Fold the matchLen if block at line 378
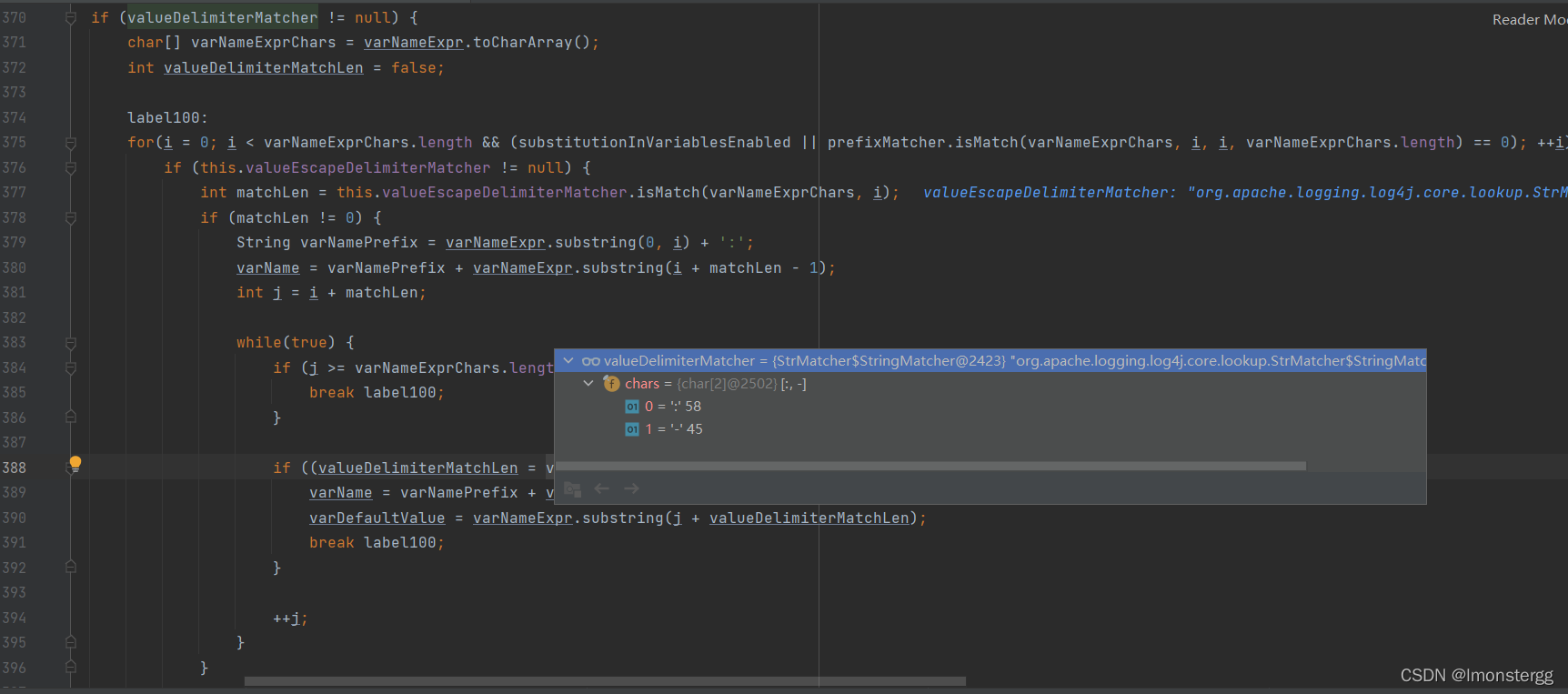Viewport: 1568px width, 694px height. (x=71, y=218)
